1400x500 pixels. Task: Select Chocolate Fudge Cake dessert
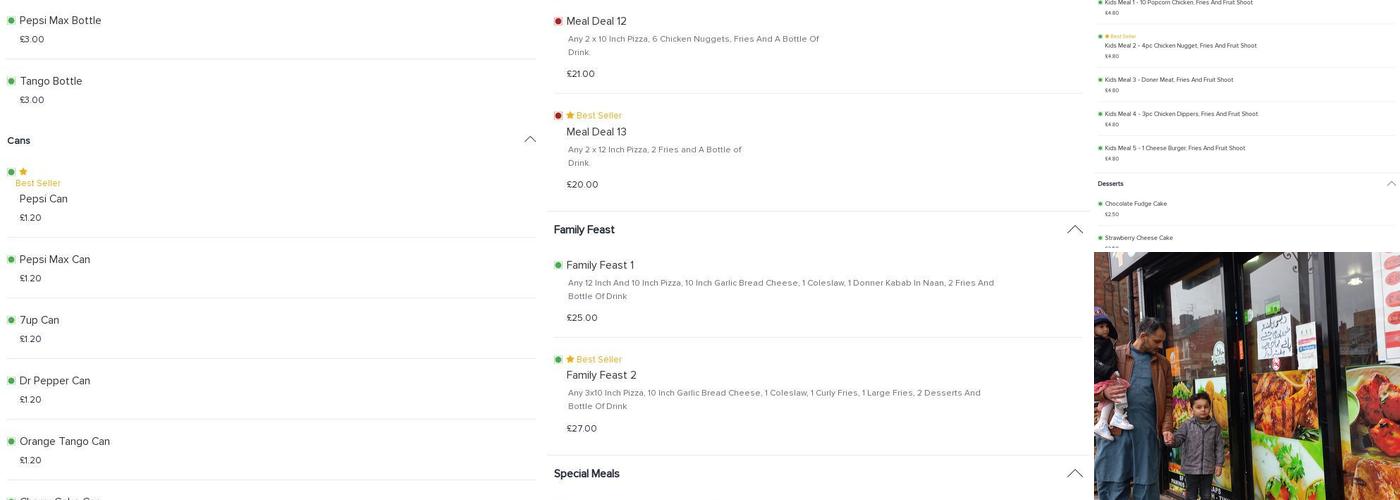1135,204
